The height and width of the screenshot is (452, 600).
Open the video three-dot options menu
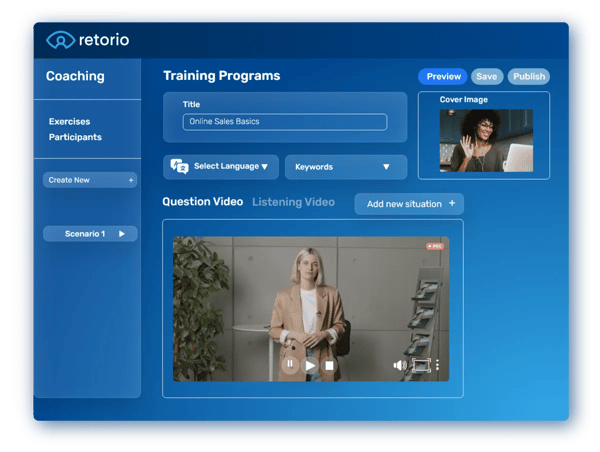pyautogui.click(x=437, y=365)
